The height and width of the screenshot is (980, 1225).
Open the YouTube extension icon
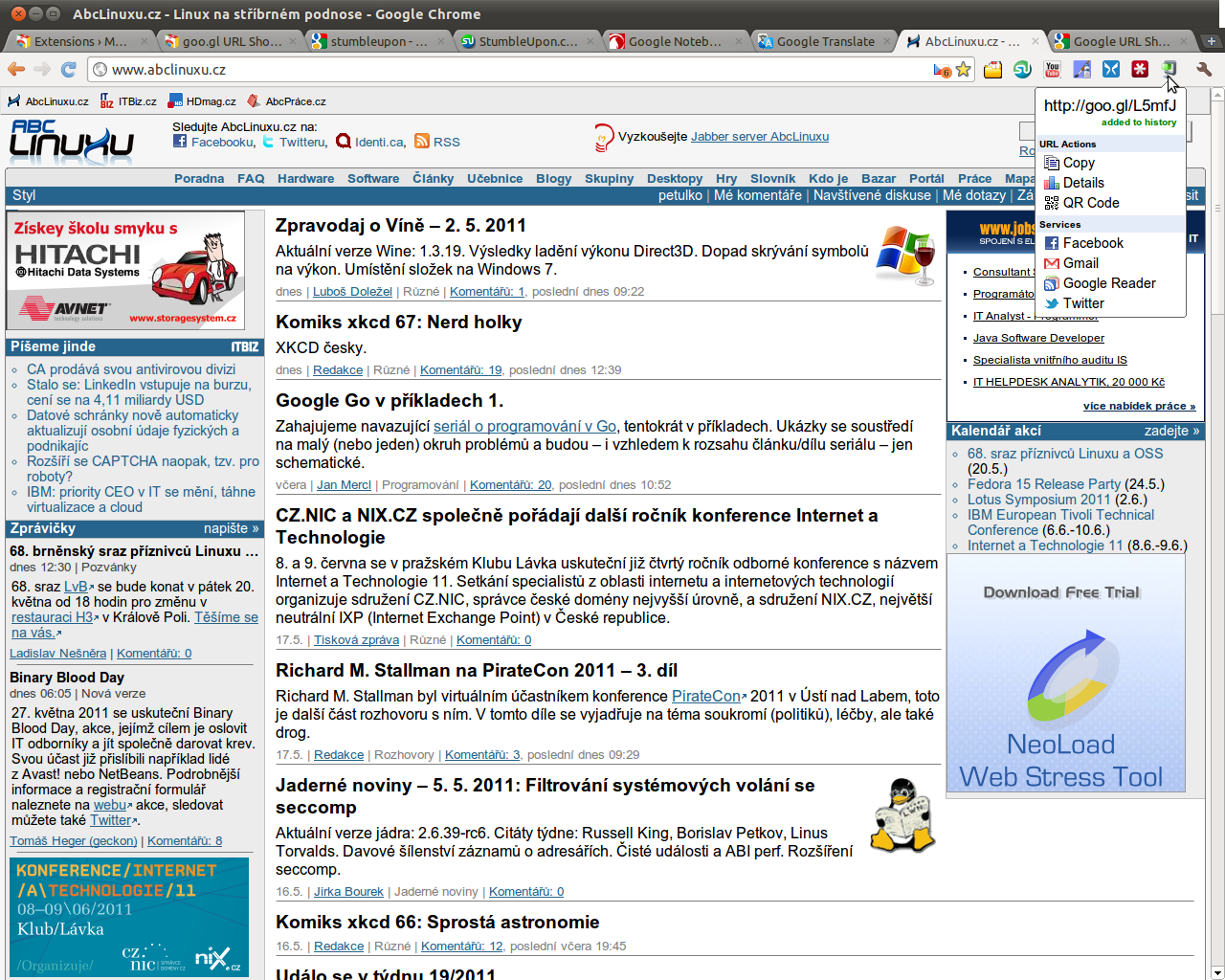tap(1053, 69)
